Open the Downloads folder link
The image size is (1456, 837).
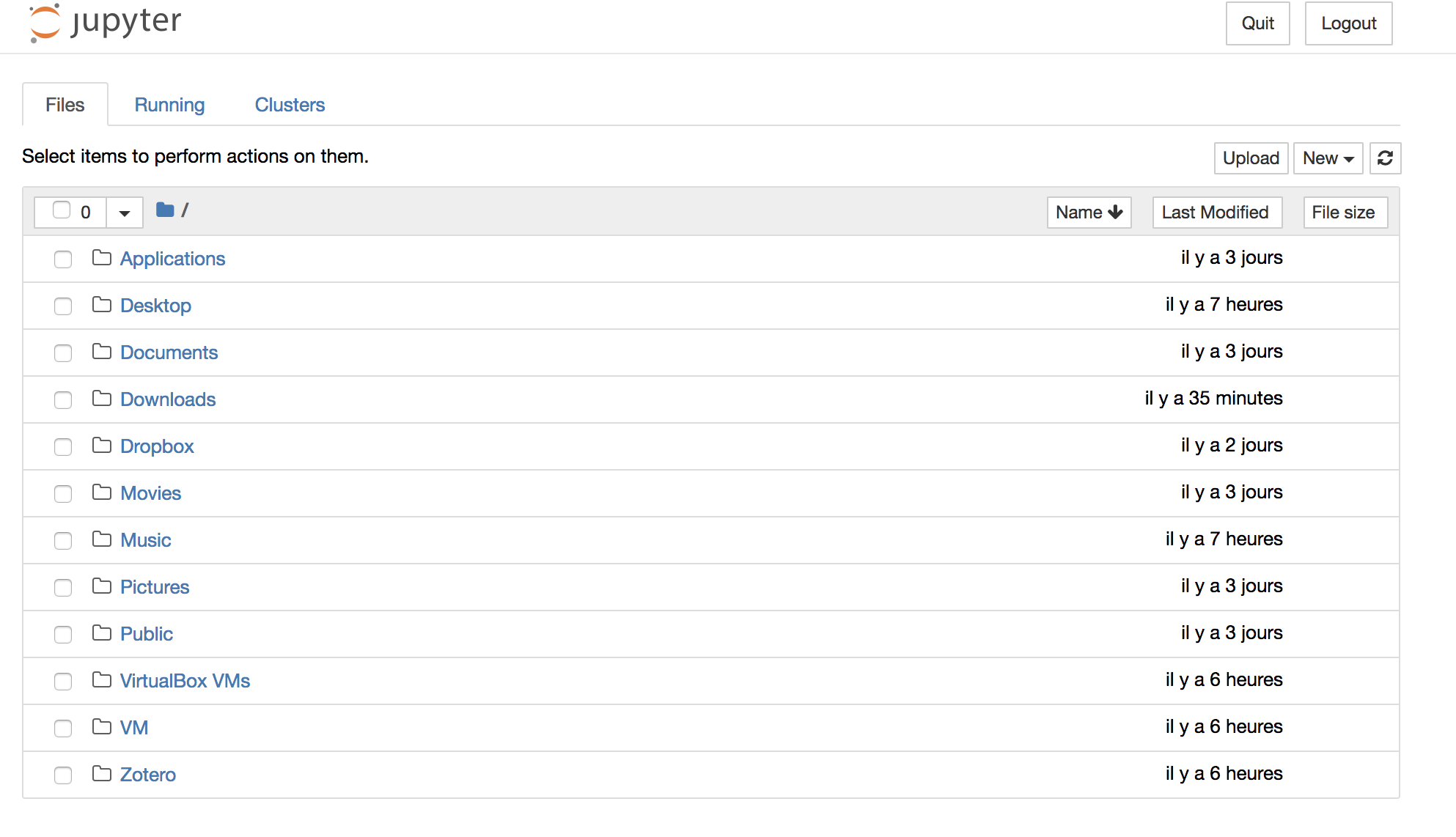[168, 399]
